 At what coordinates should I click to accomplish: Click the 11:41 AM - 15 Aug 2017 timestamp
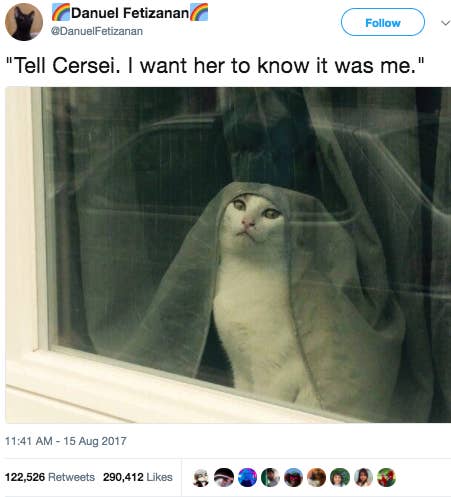pyautogui.click(x=66, y=441)
